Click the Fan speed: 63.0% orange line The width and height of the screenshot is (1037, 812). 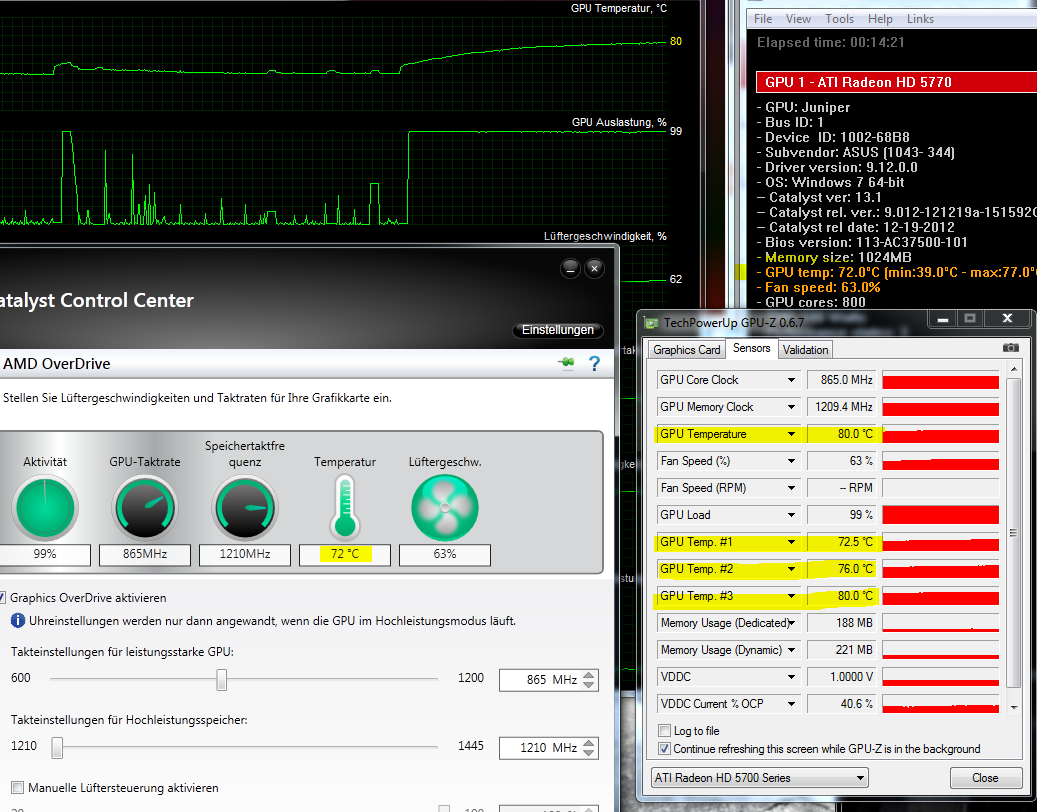click(819, 288)
